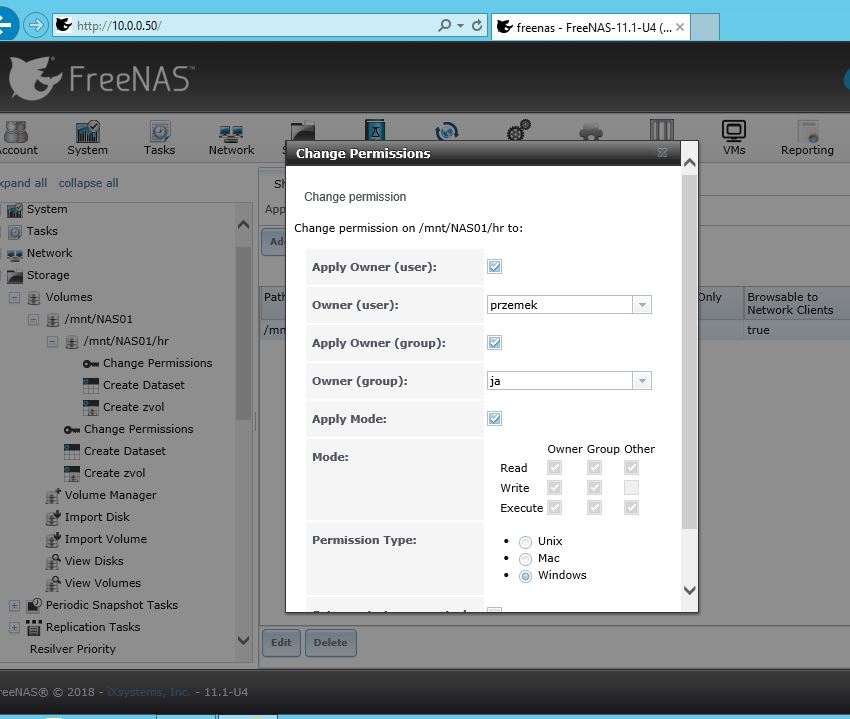
Task: Open View Disks in the tree
Action: point(94,561)
